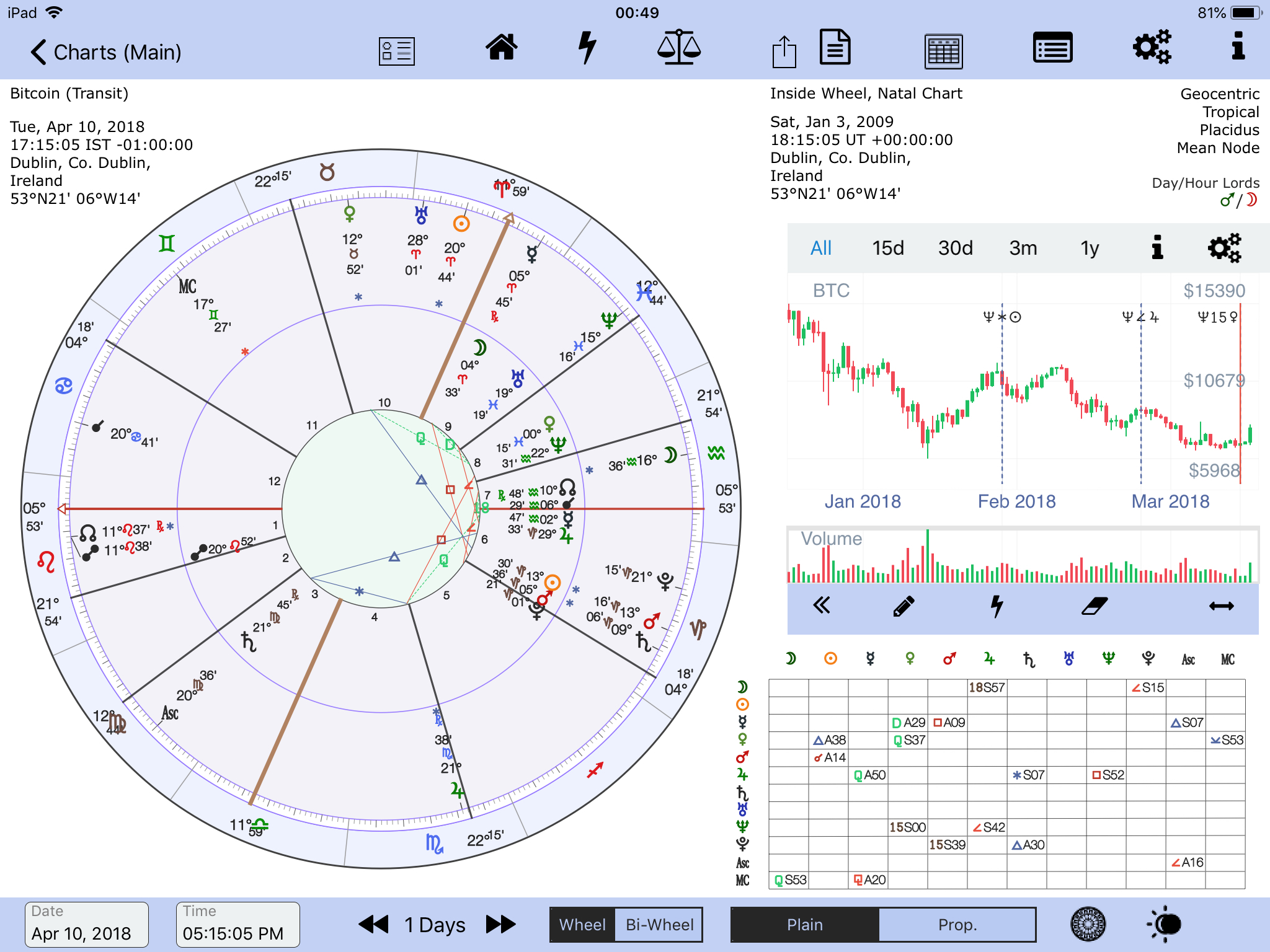Step forward one day with fast-forward arrows

click(500, 924)
